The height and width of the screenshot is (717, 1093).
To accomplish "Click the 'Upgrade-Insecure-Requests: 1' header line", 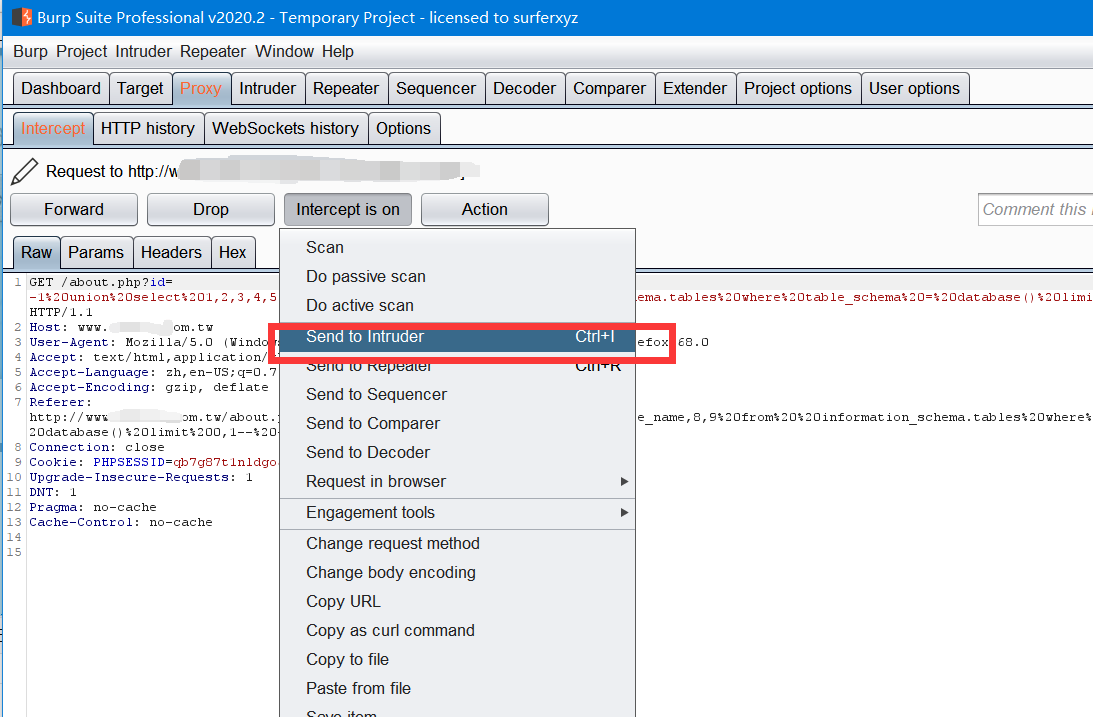I will coord(141,477).
